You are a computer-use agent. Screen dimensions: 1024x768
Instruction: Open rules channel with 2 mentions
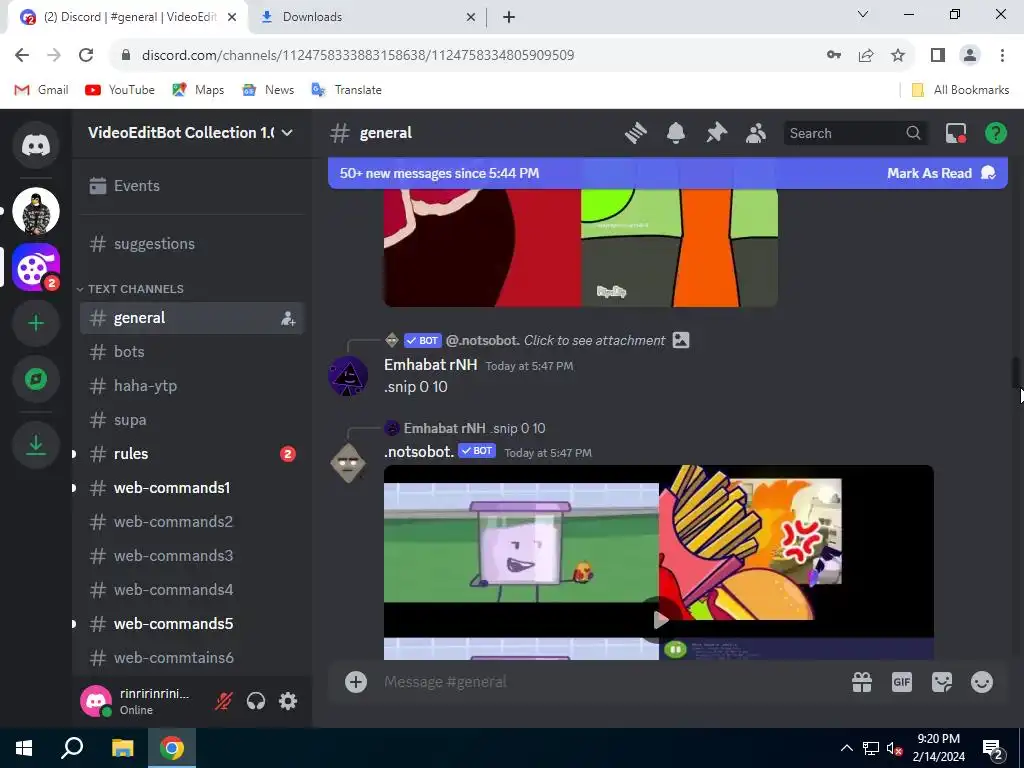(192, 454)
